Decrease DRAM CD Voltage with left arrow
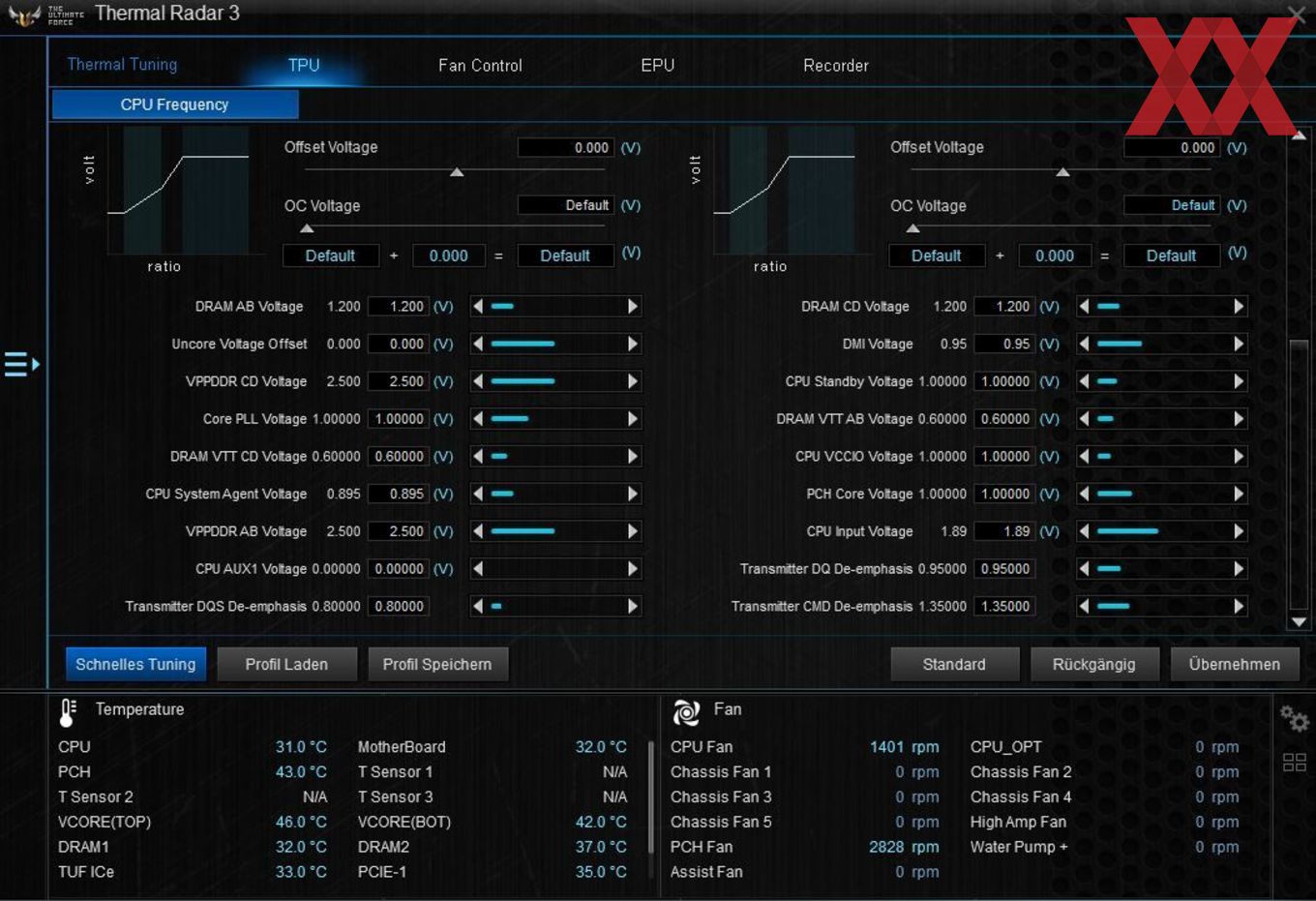Screen dimensions: 1316x901 pos(1084,306)
